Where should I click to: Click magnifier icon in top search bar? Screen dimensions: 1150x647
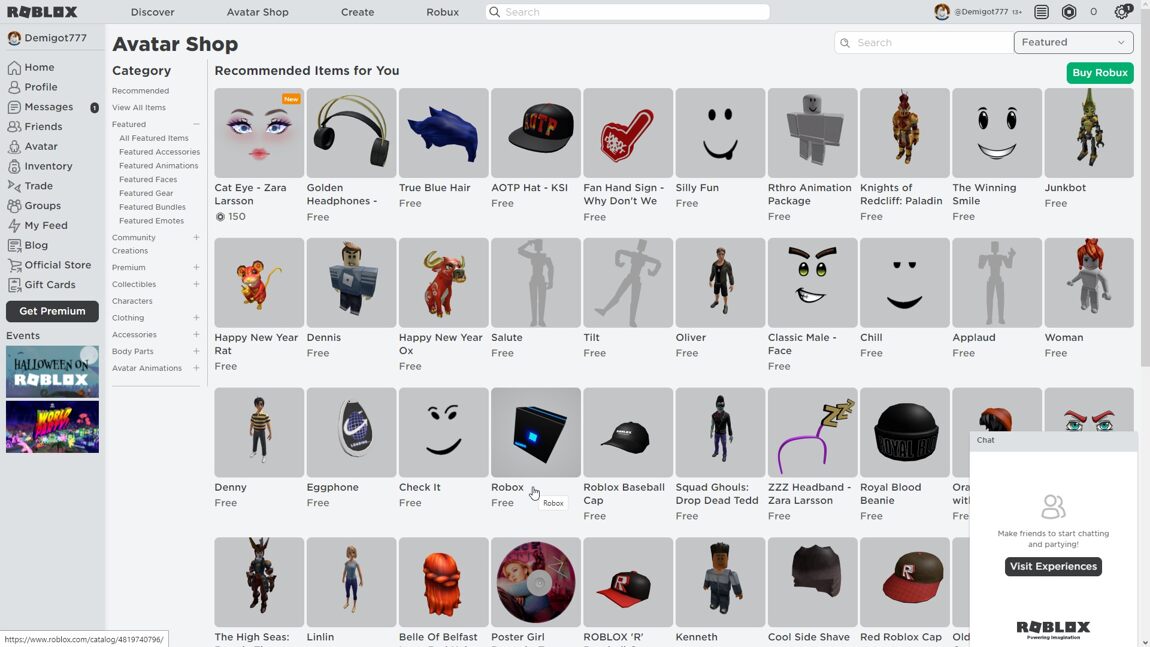[495, 12]
